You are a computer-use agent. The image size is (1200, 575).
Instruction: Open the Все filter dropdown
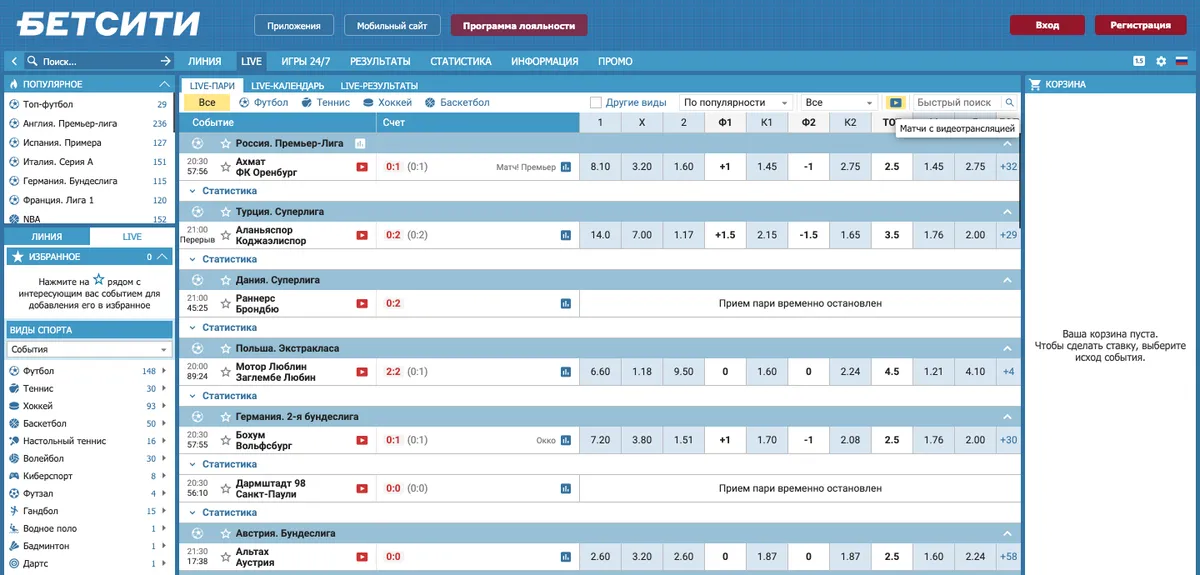pyautogui.click(x=839, y=102)
